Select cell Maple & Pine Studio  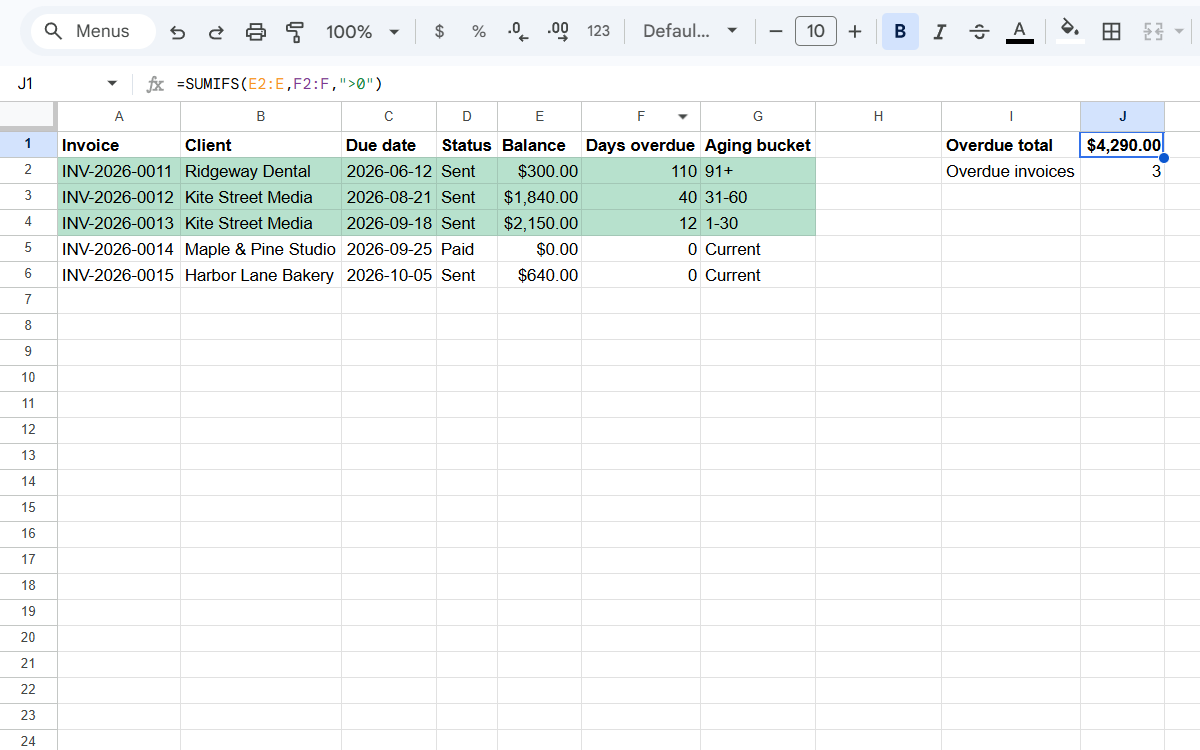pyautogui.click(x=261, y=249)
